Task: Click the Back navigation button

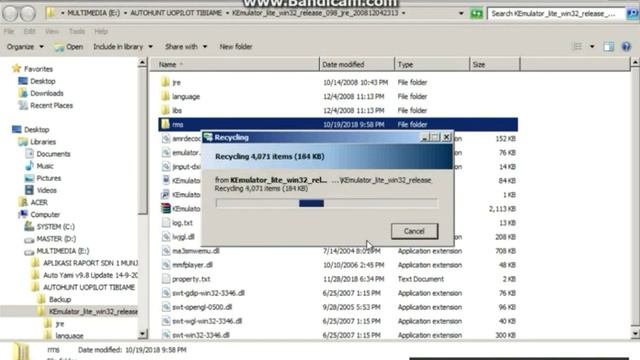Action: [x=10, y=13]
